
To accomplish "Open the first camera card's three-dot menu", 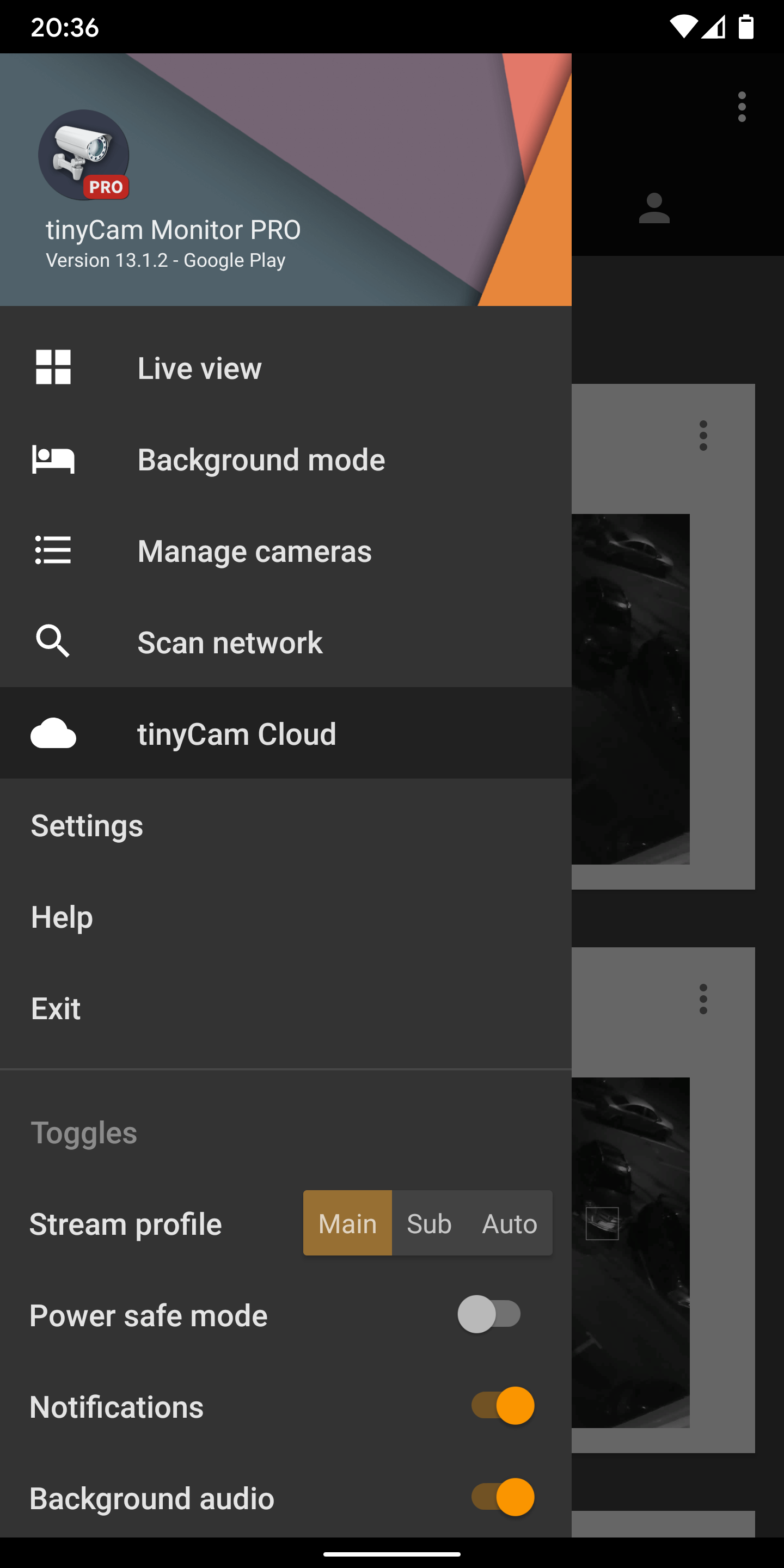I will (703, 435).
